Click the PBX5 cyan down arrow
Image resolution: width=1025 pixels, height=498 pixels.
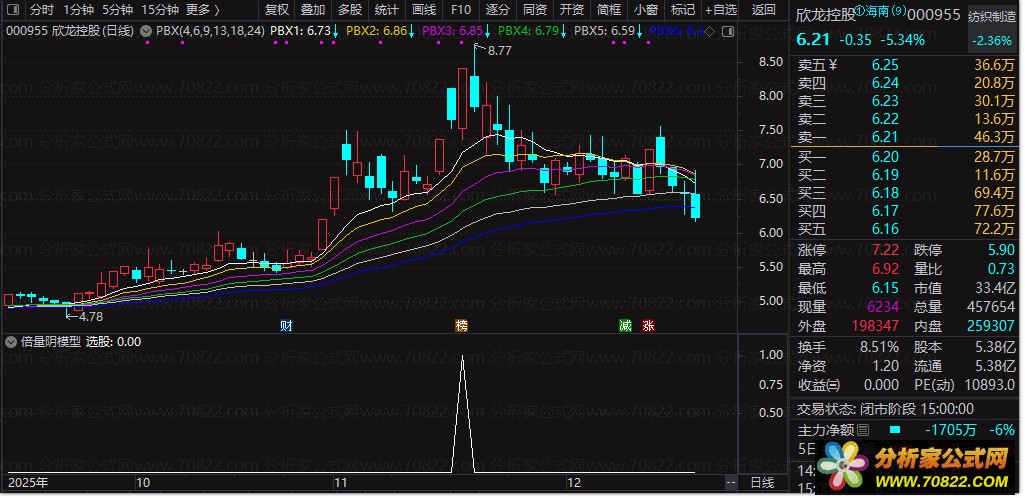(639, 31)
